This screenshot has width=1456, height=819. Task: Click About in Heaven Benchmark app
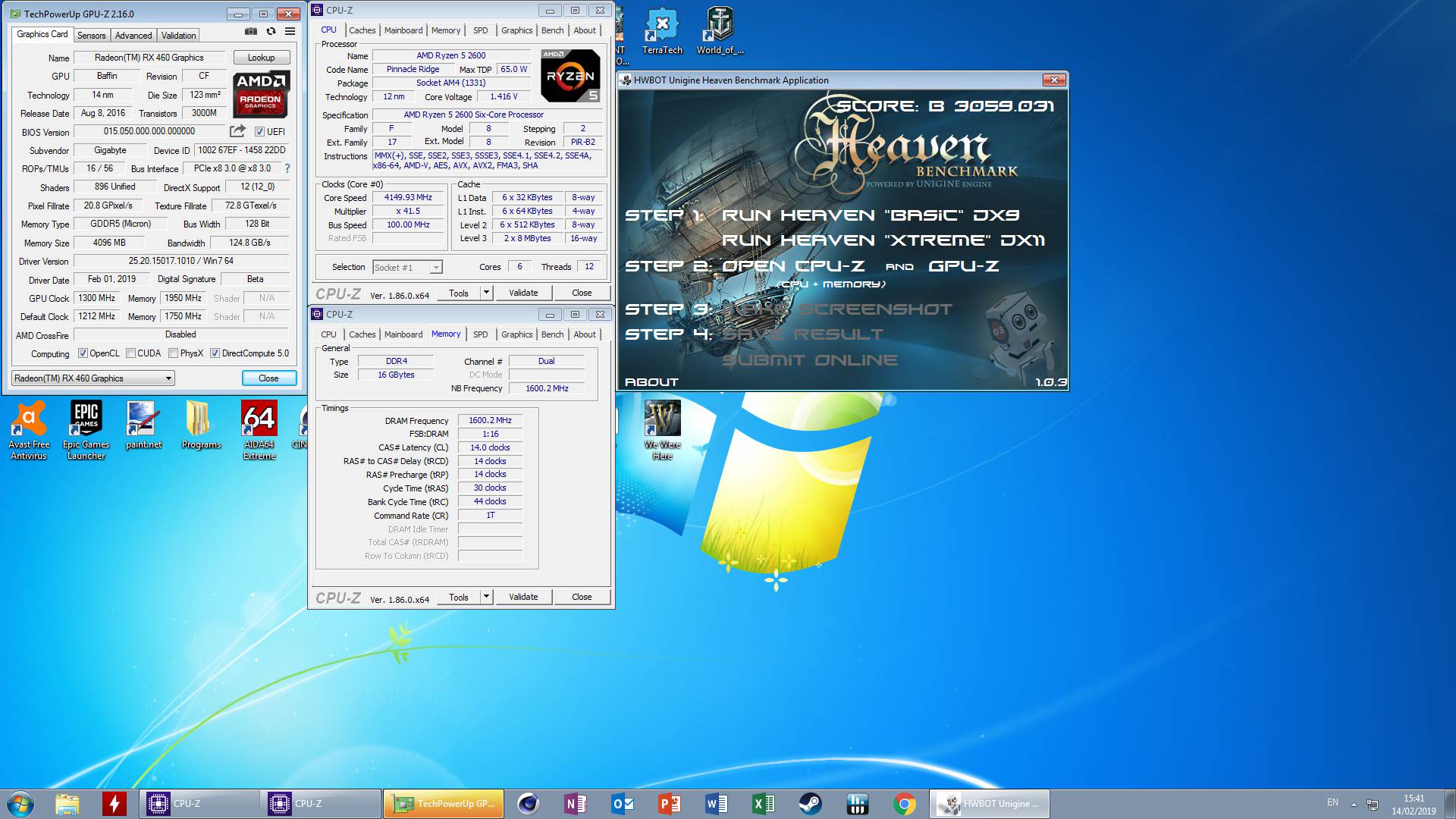[651, 382]
